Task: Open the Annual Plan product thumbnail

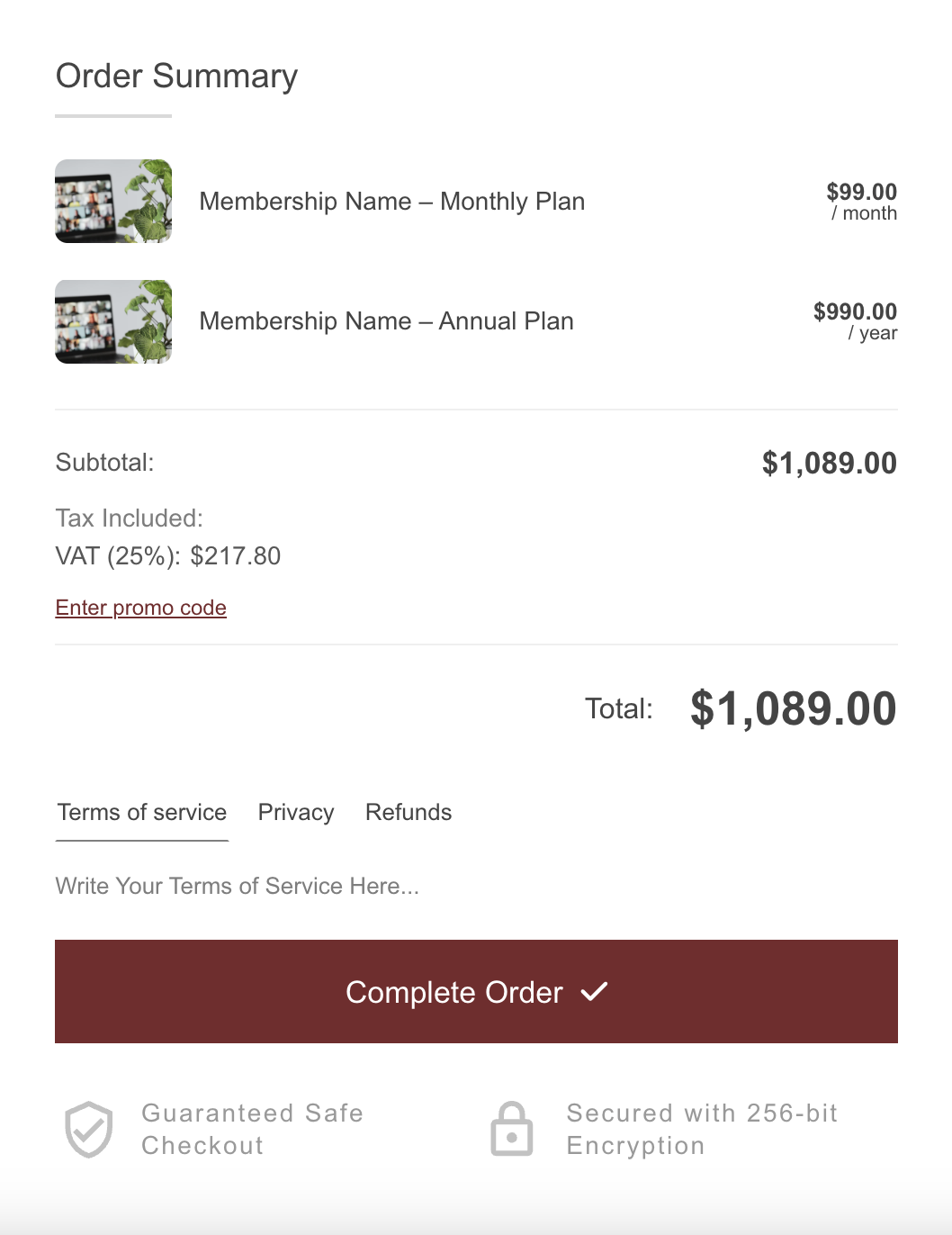Action: click(x=113, y=321)
